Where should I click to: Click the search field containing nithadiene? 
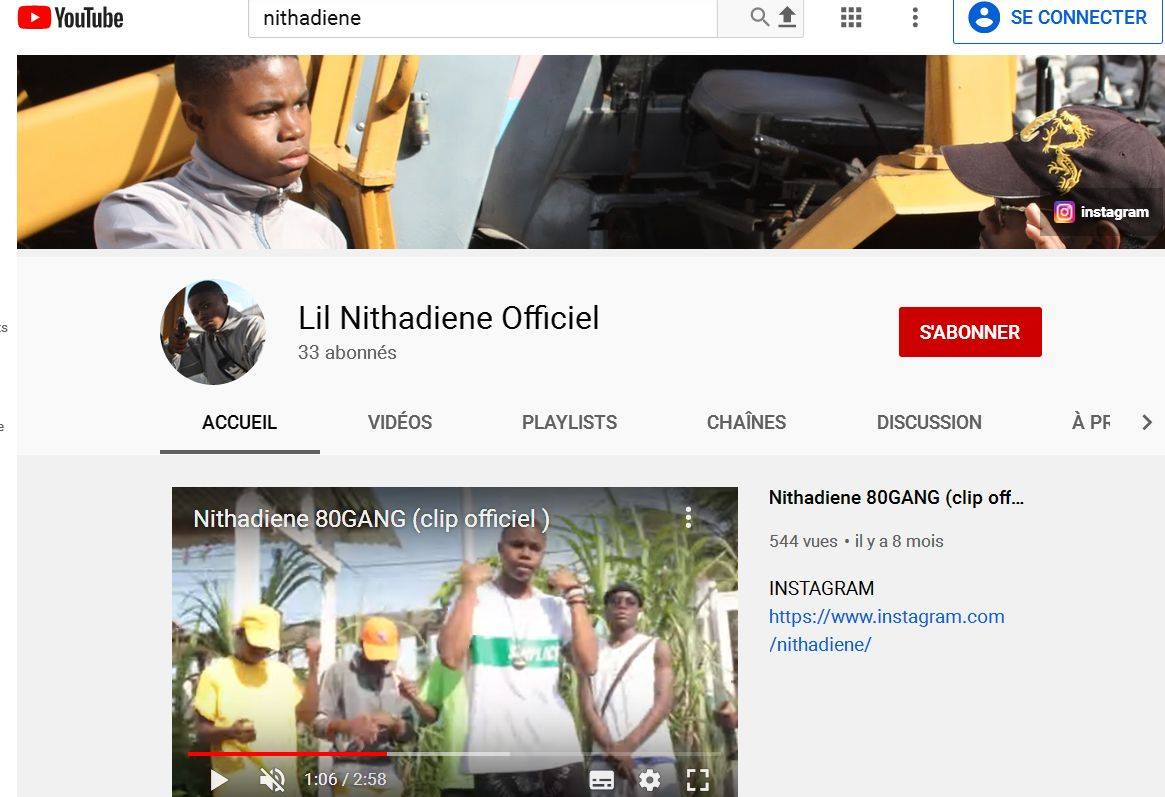(480, 18)
